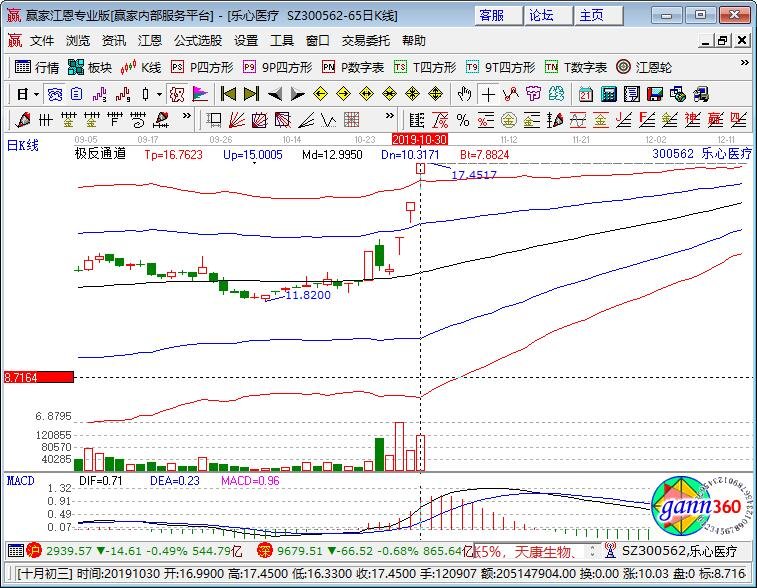This screenshot has height=588, width=757.
Task: Click the 2019-10-30 date marker
Action: (x=420, y=140)
